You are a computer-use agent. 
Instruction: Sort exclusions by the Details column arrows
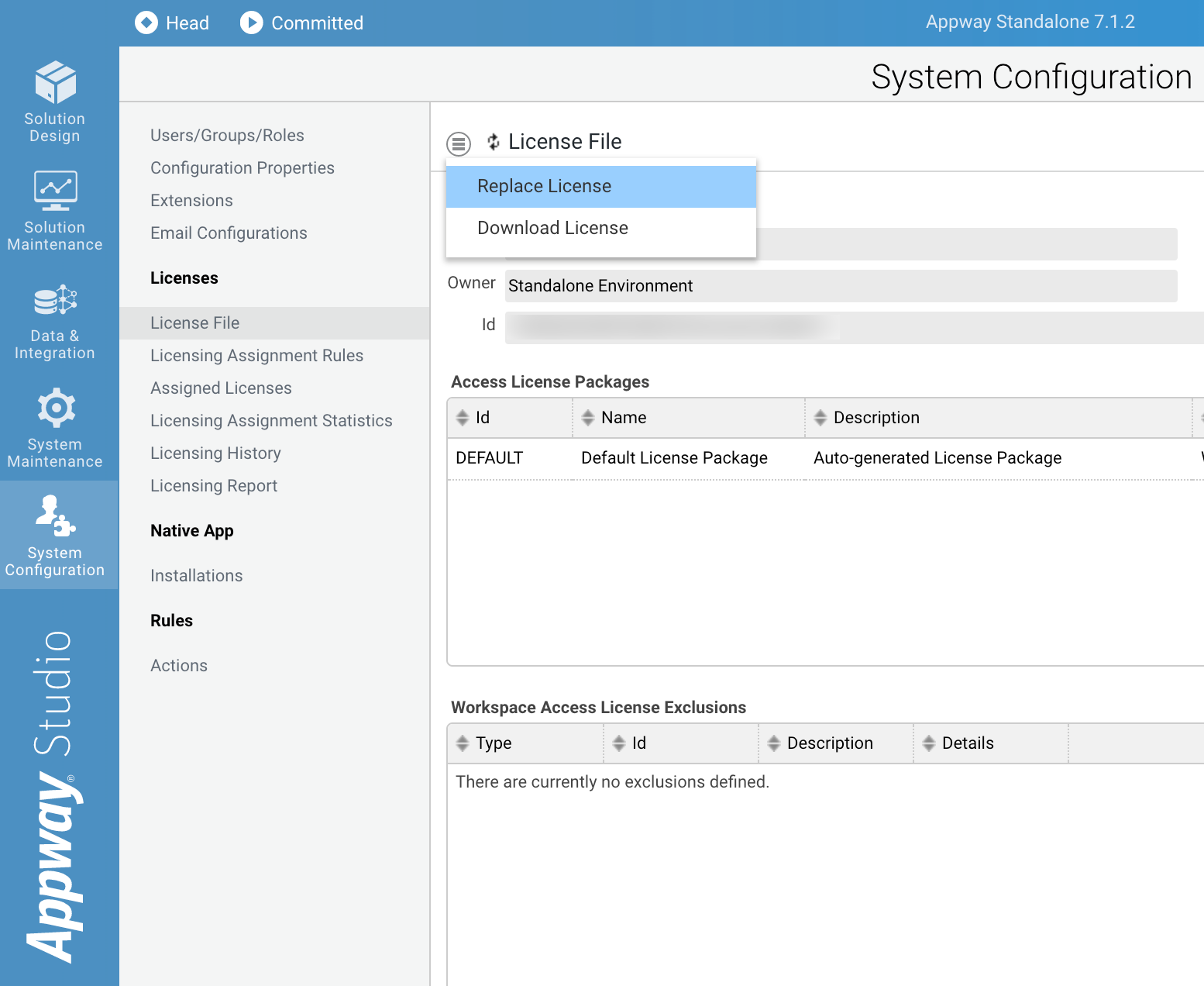click(x=929, y=743)
